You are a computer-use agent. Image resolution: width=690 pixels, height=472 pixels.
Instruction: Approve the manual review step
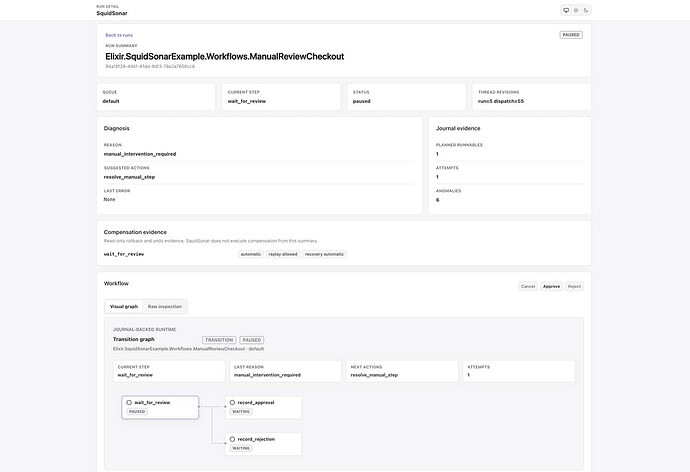[551, 286]
